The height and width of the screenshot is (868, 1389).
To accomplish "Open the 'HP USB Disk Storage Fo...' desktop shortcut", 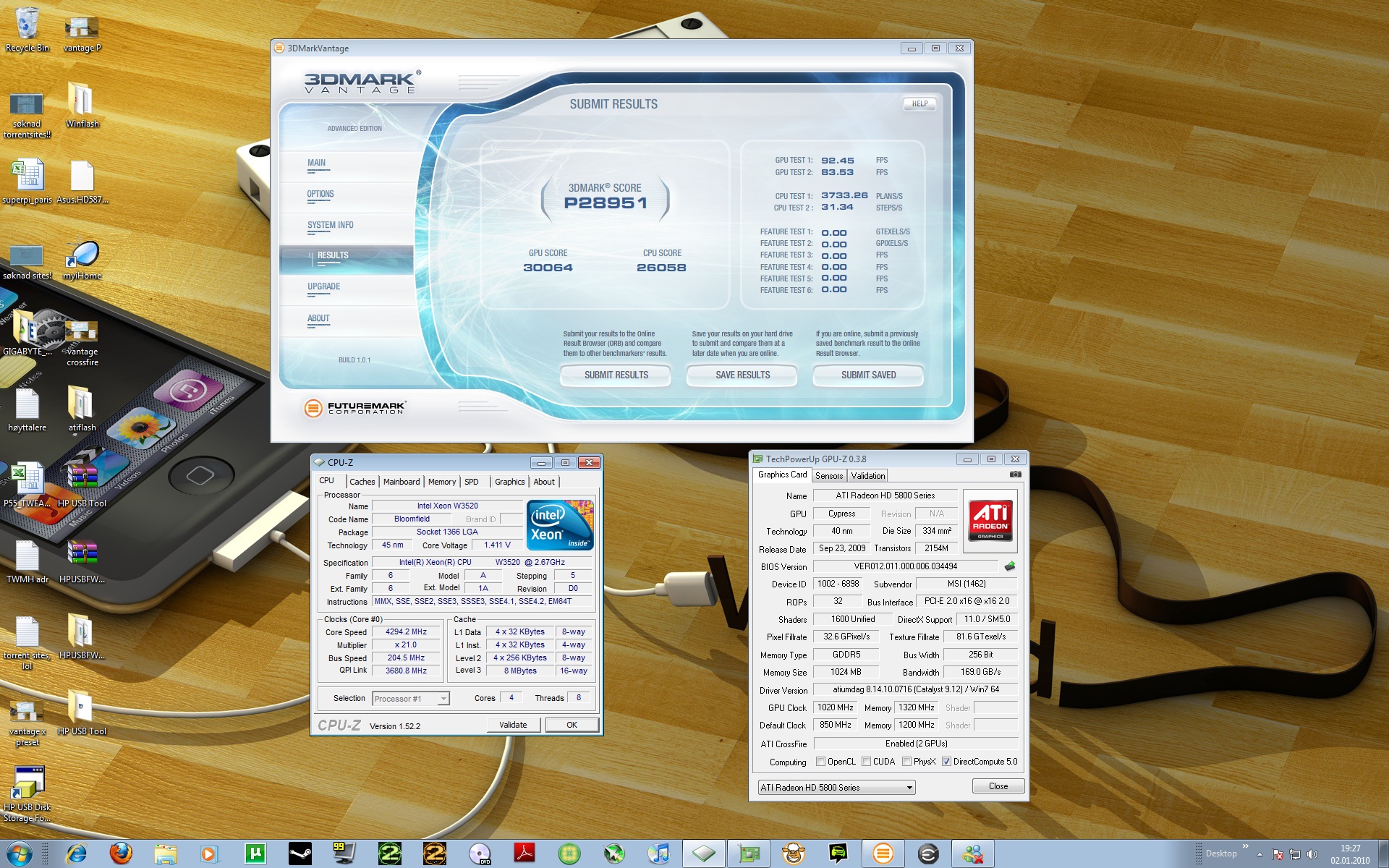I will tap(27, 793).
